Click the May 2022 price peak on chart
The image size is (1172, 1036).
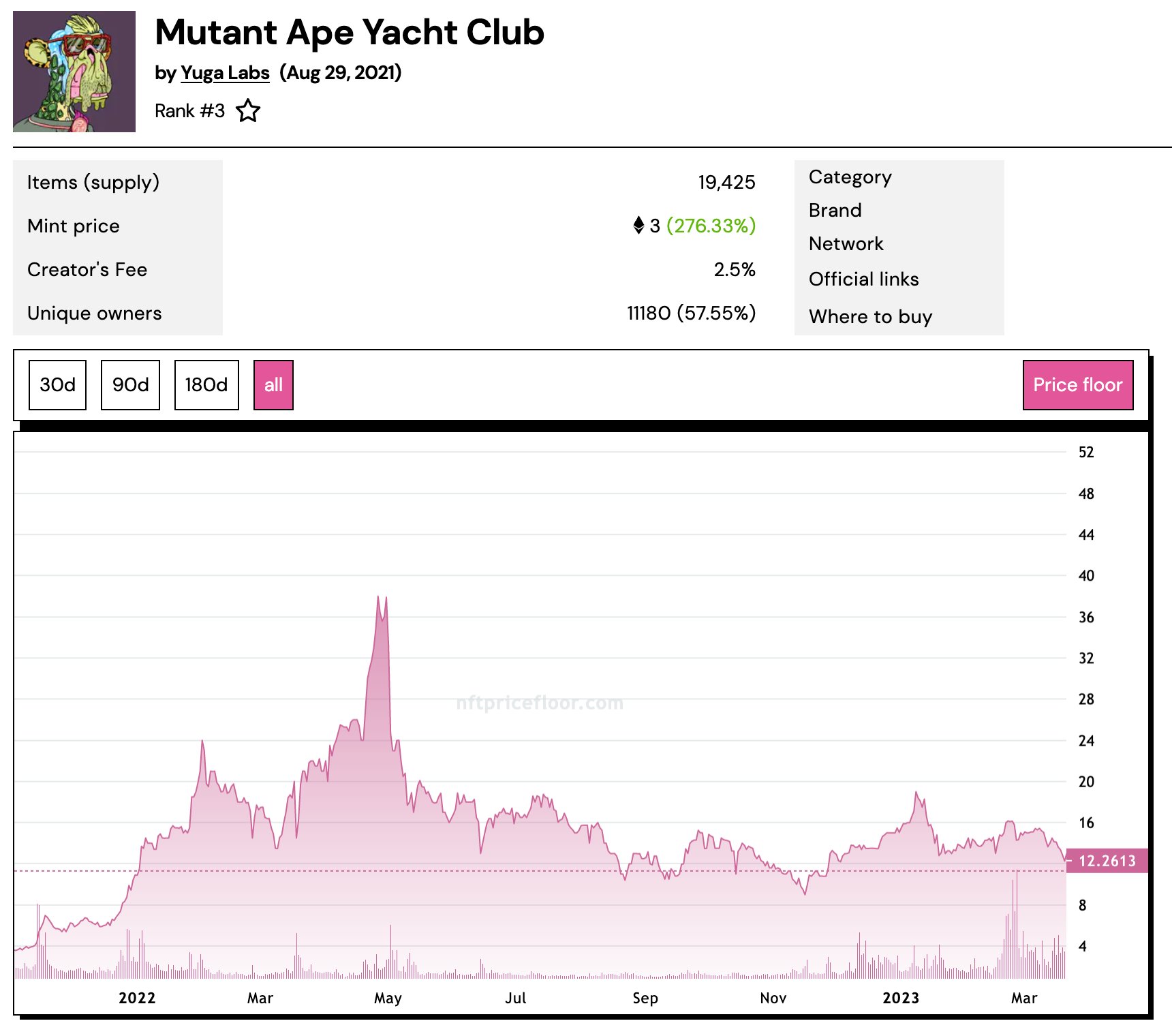click(379, 598)
